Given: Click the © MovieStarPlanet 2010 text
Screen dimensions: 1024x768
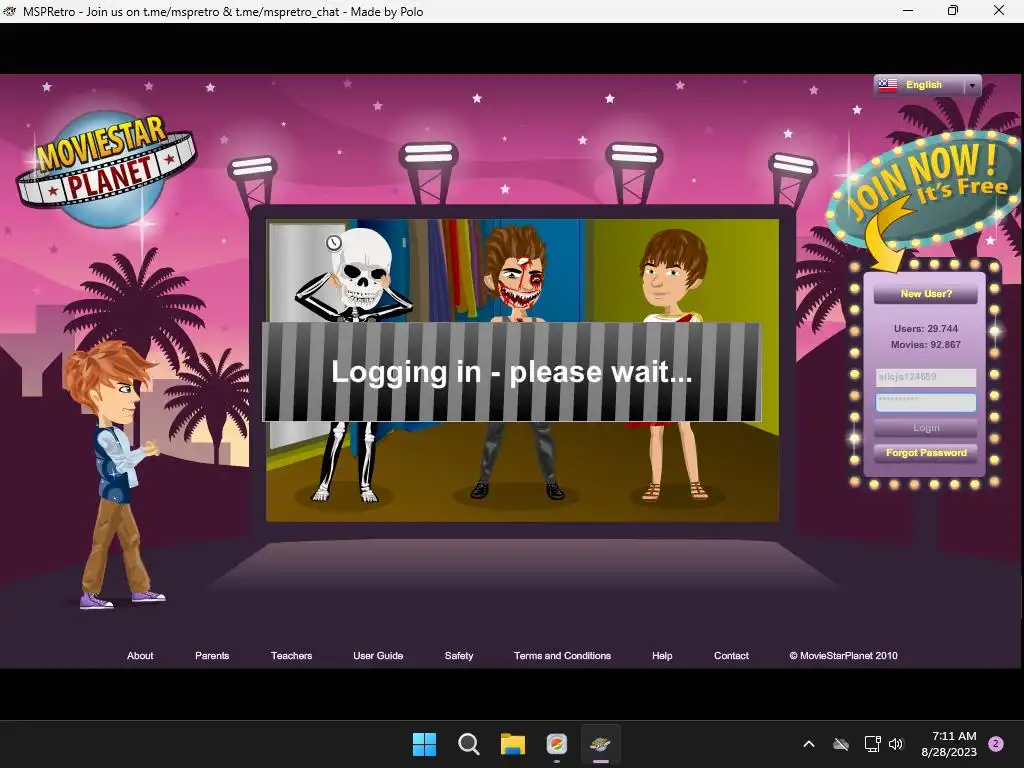Looking at the screenshot, I should point(843,656).
